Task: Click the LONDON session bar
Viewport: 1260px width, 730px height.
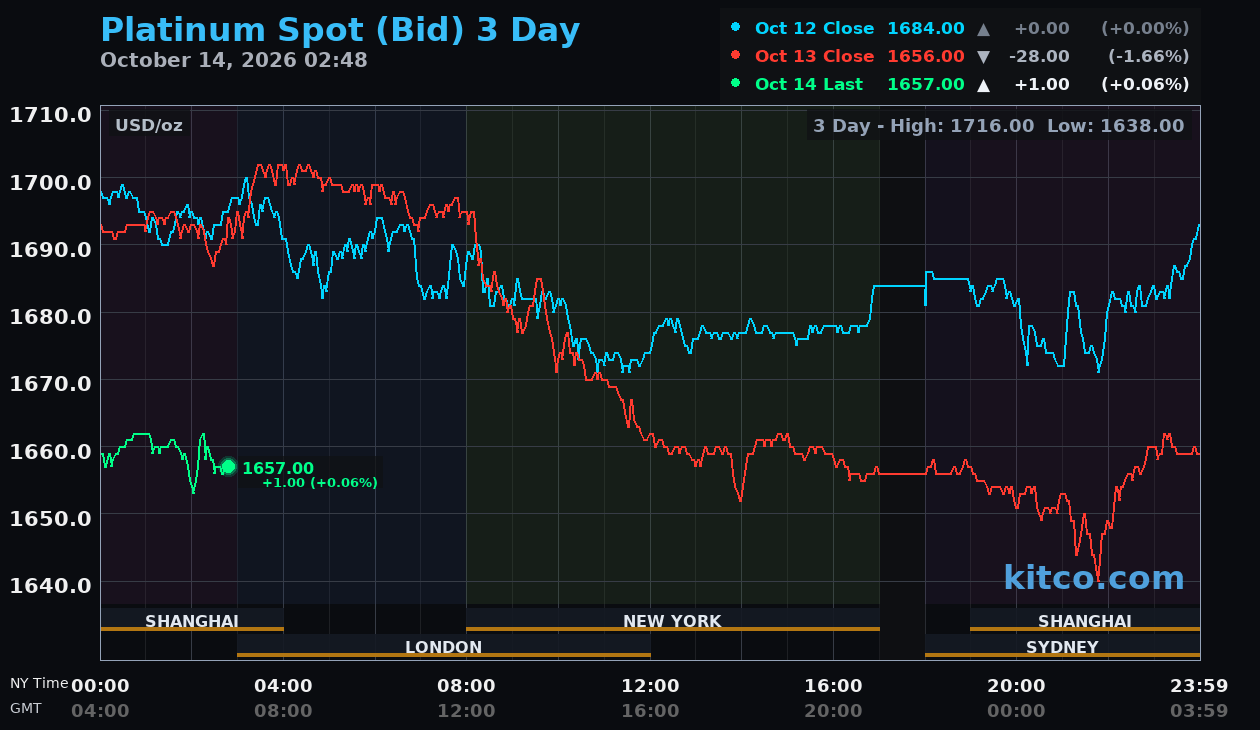Action: point(444,646)
